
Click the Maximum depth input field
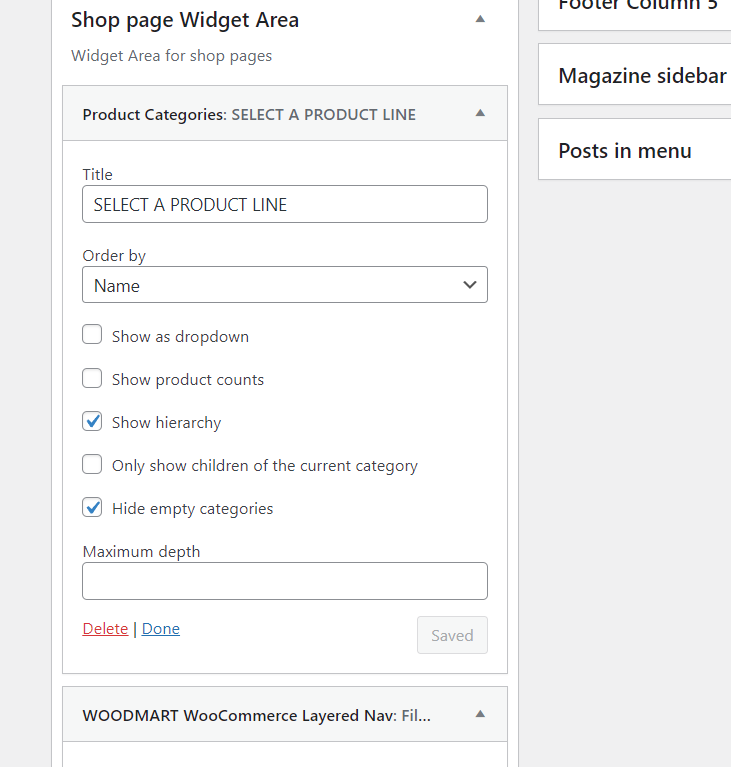(x=284, y=581)
